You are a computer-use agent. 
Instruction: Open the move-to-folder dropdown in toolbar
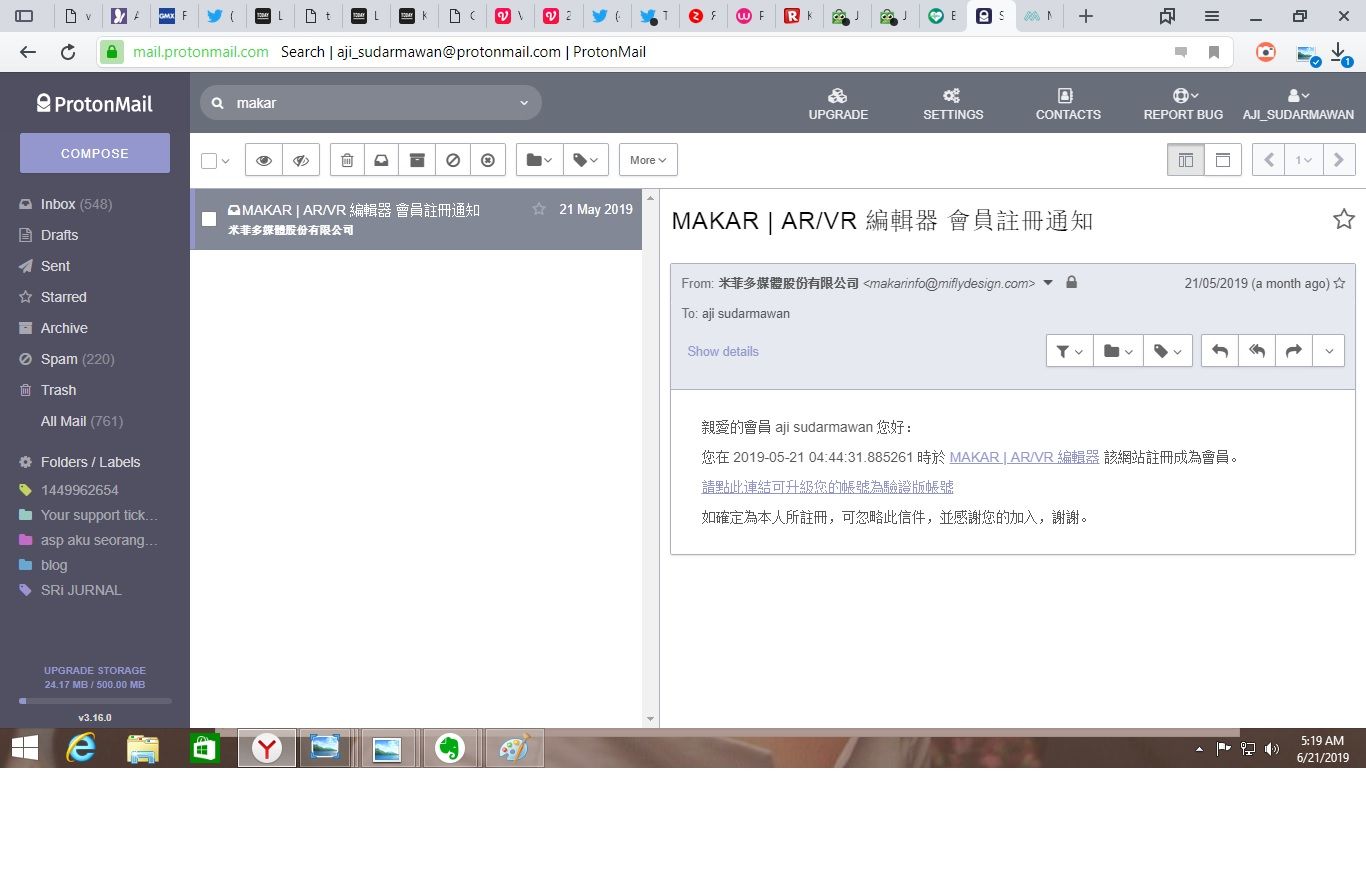pyautogui.click(x=539, y=160)
